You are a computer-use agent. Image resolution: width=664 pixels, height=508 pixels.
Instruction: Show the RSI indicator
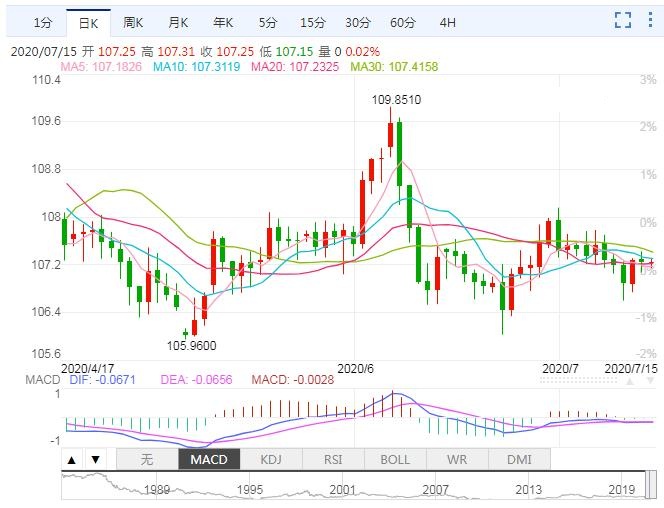(333, 460)
